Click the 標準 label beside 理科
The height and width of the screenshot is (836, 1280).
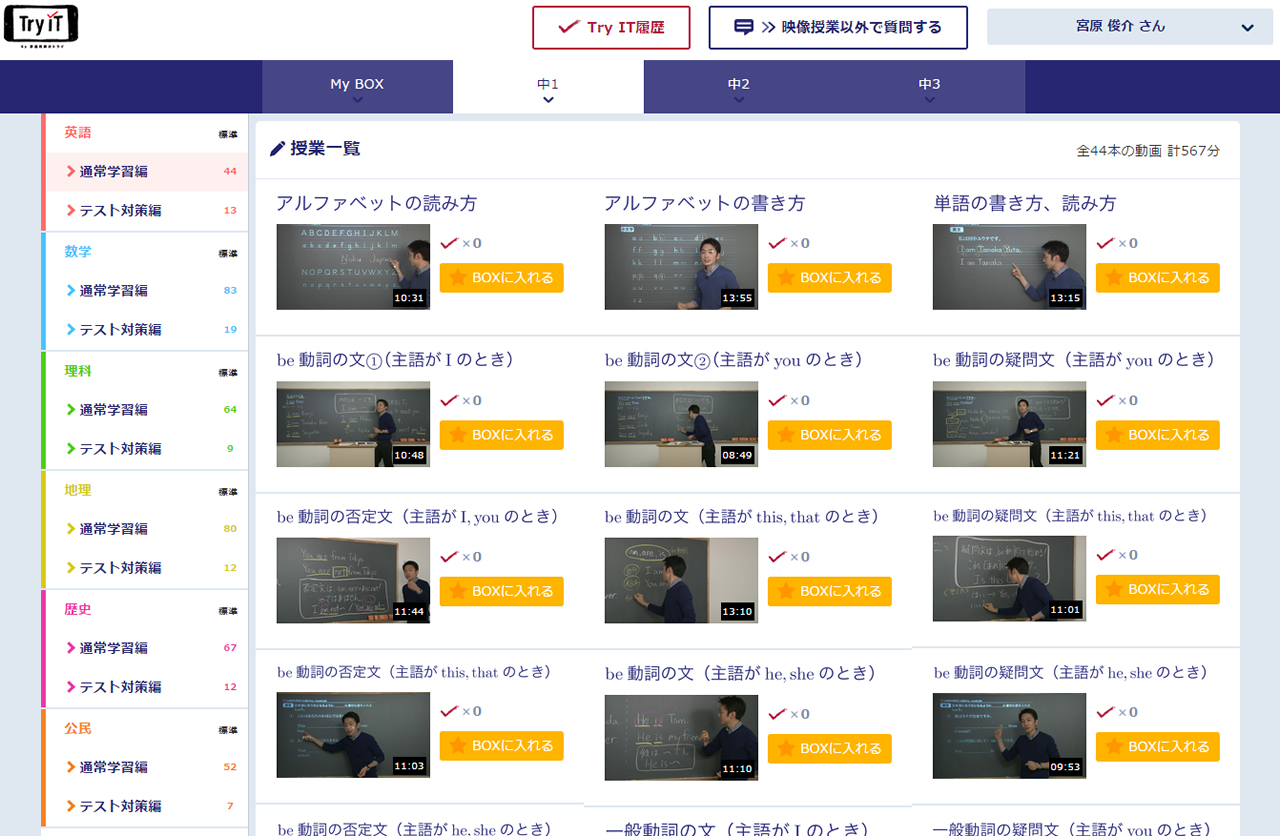point(228,372)
